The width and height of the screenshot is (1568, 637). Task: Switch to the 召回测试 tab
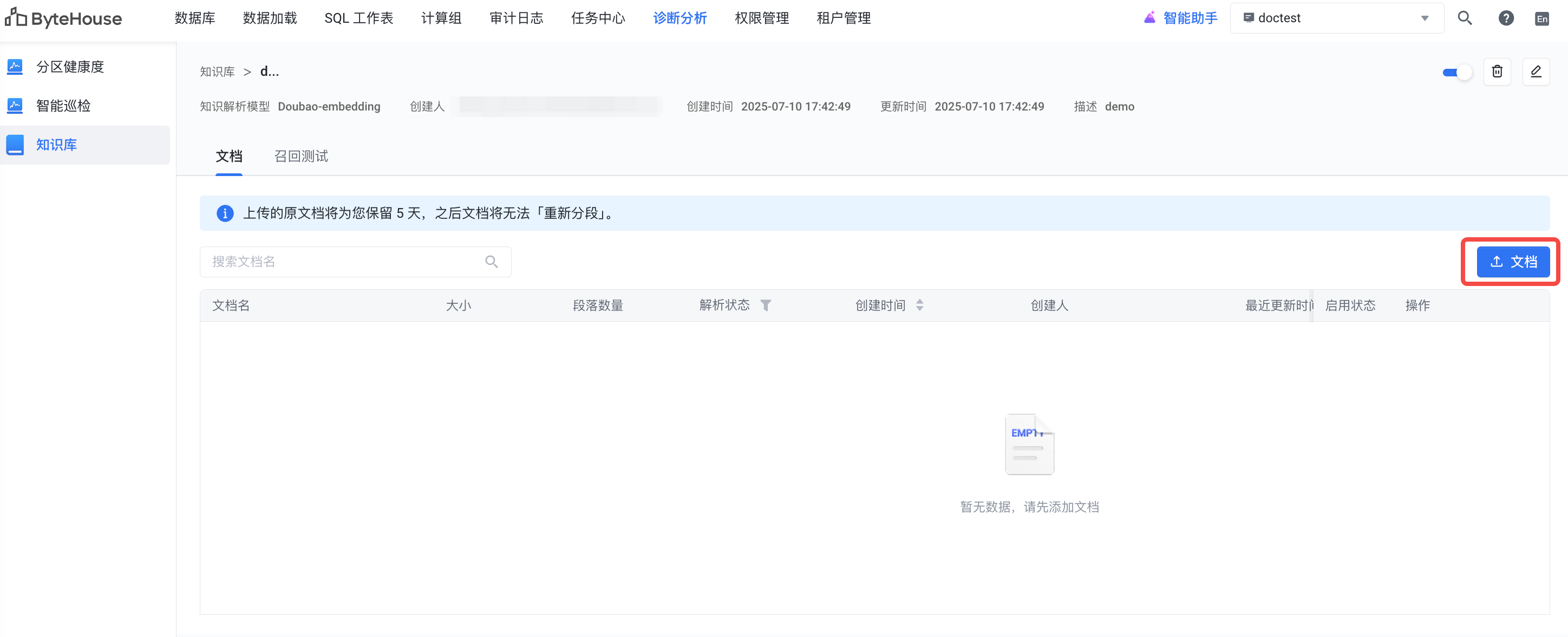pyautogui.click(x=300, y=157)
